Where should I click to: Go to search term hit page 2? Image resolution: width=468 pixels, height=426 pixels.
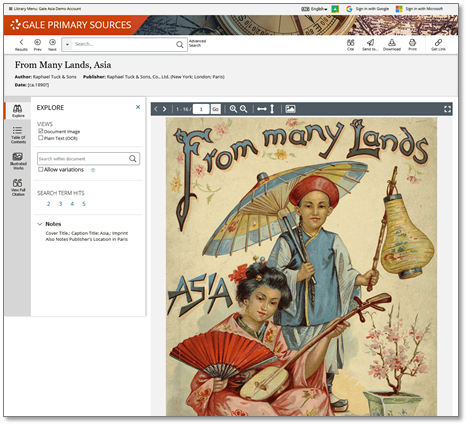tap(48, 204)
